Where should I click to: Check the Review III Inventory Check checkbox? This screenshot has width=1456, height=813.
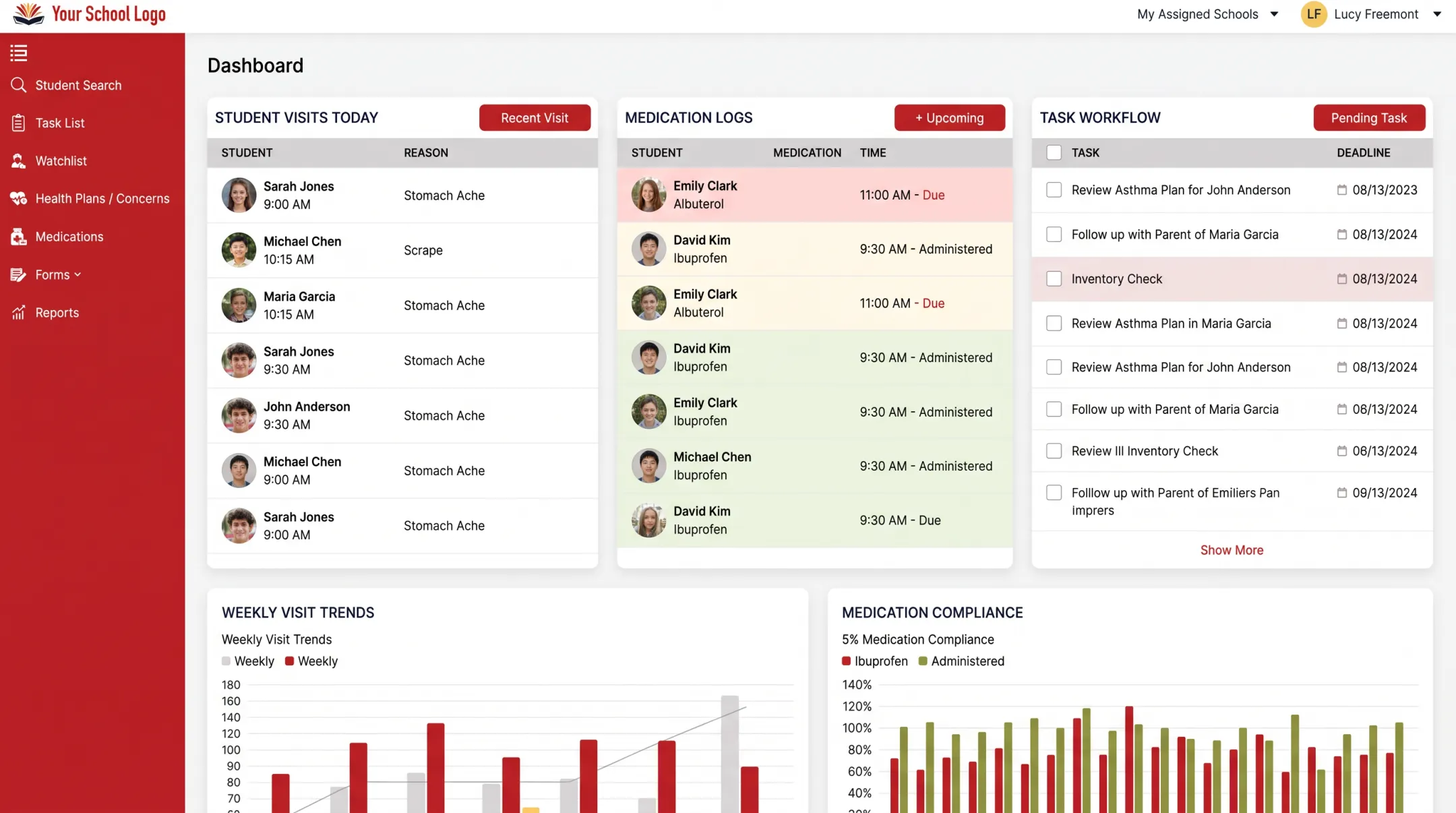[x=1054, y=451]
